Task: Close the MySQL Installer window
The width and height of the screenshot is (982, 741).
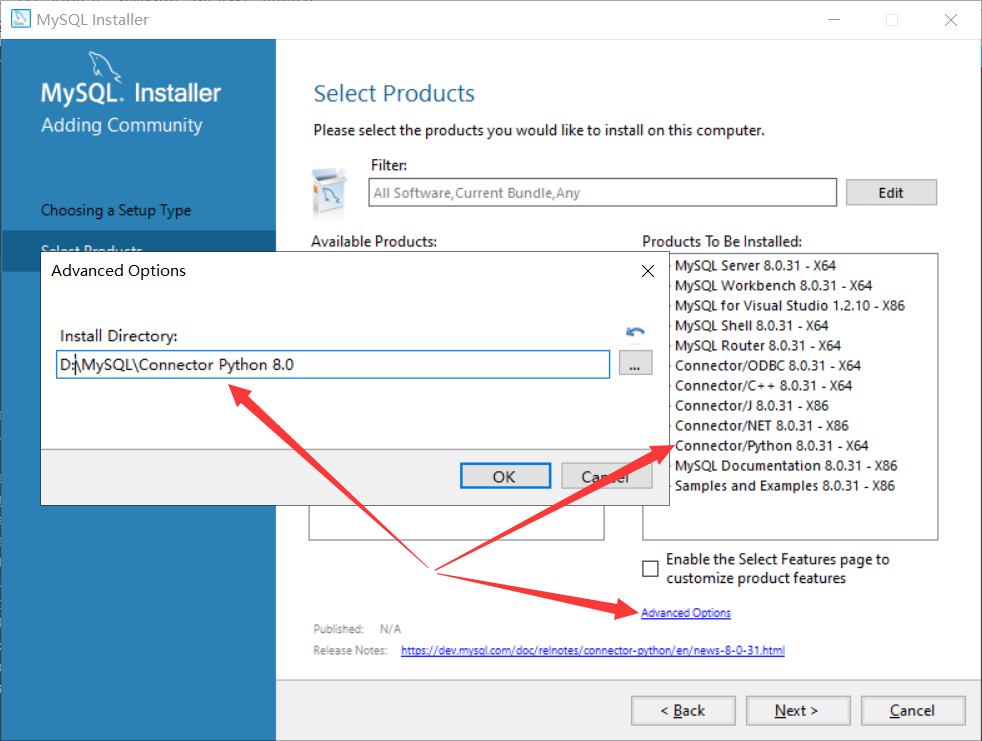Action: click(951, 19)
